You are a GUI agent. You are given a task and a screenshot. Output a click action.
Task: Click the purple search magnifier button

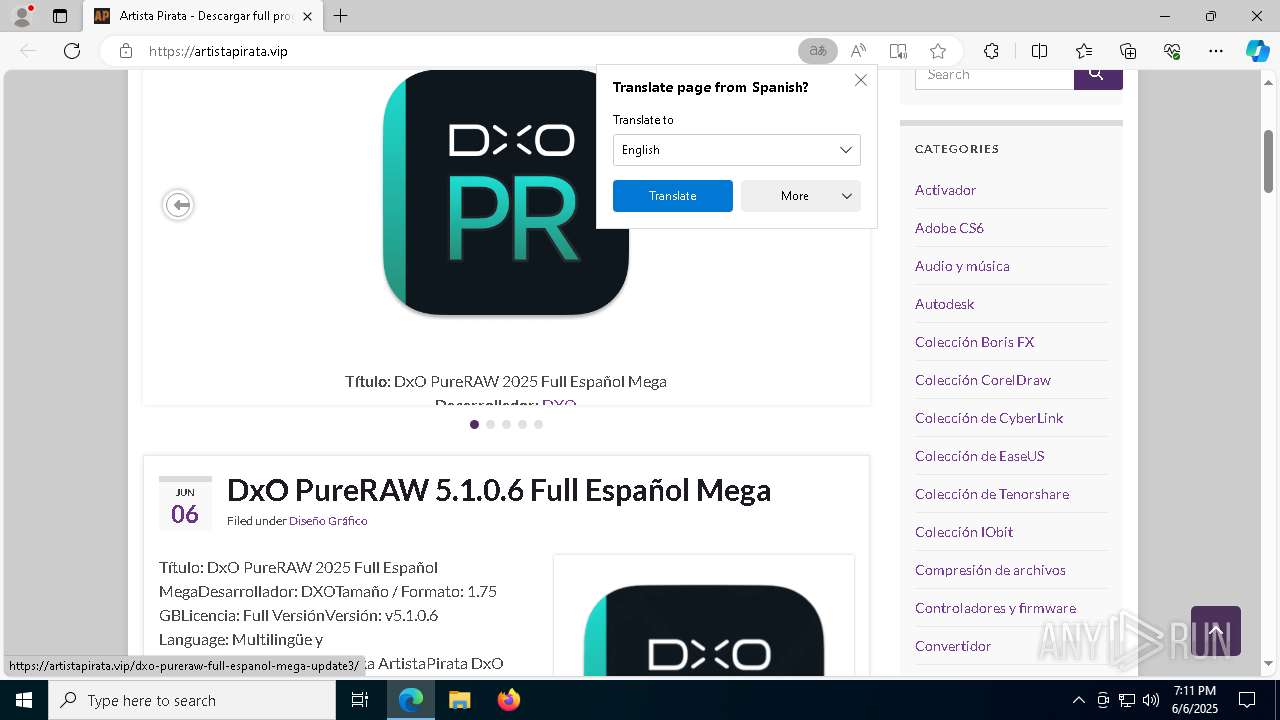tap(1098, 77)
